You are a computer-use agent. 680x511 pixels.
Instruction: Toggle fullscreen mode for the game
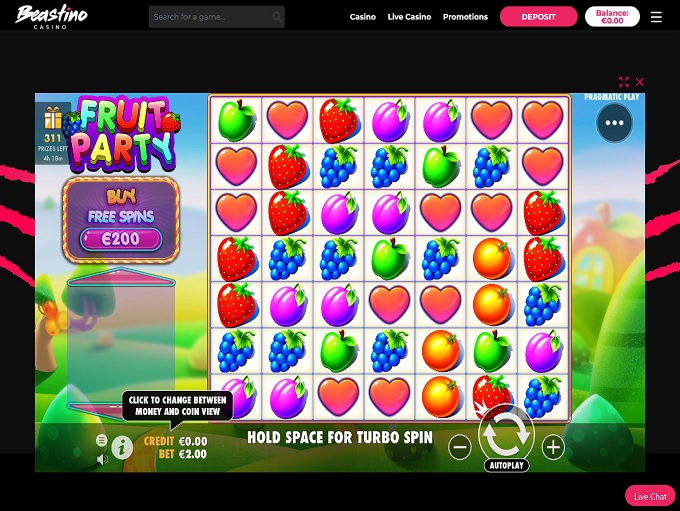[624, 82]
